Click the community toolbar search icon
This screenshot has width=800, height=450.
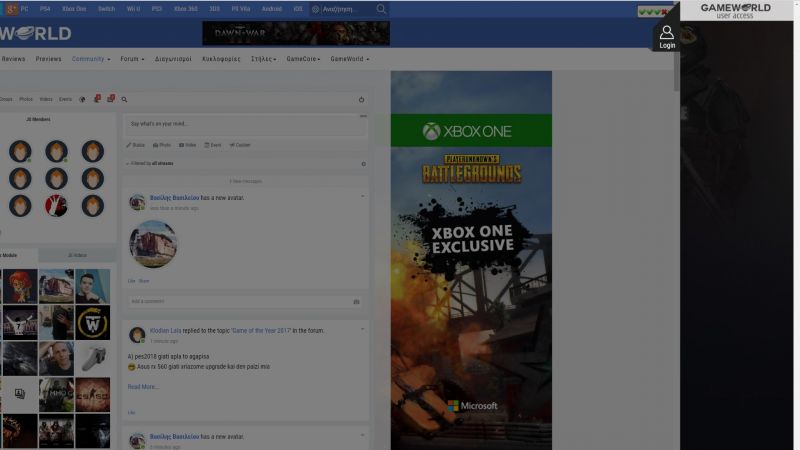pyautogui.click(x=124, y=99)
